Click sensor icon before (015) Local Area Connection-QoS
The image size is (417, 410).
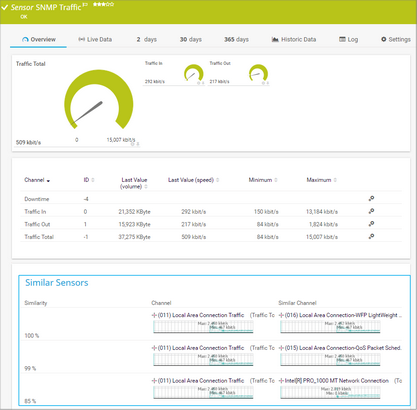(x=281, y=348)
